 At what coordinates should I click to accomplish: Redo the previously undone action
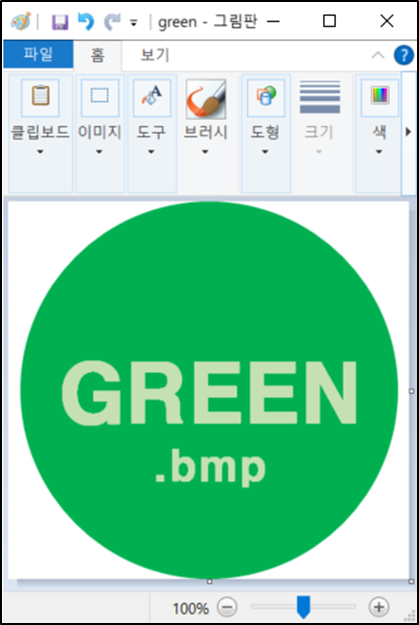coord(112,22)
